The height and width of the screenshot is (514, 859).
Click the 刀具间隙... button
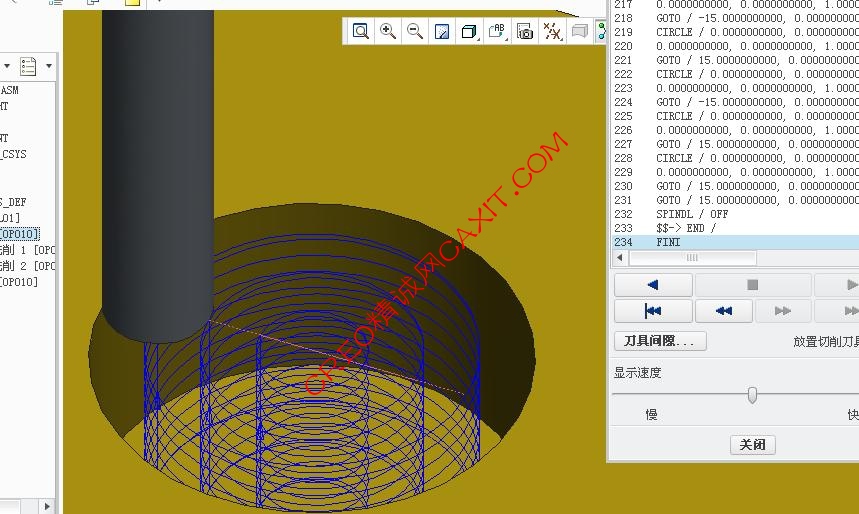pyautogui.click(x=660, y=341)
